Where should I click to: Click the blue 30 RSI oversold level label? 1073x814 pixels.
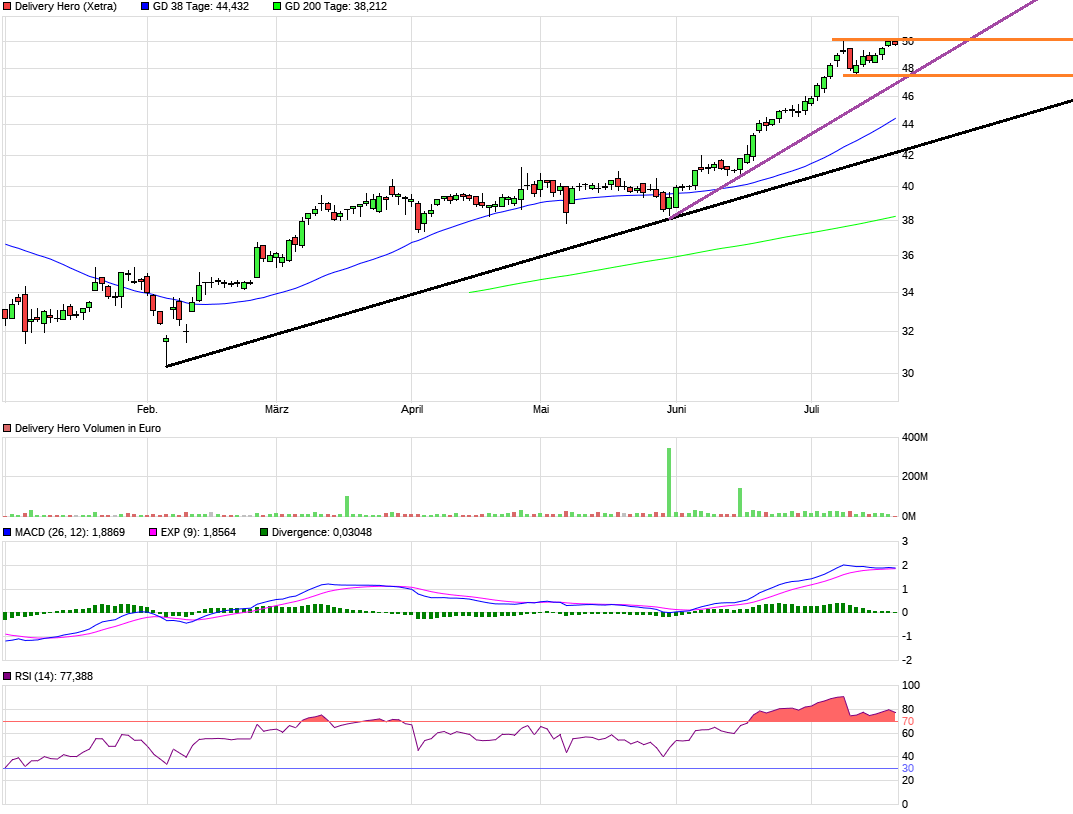tap(907, 768)
